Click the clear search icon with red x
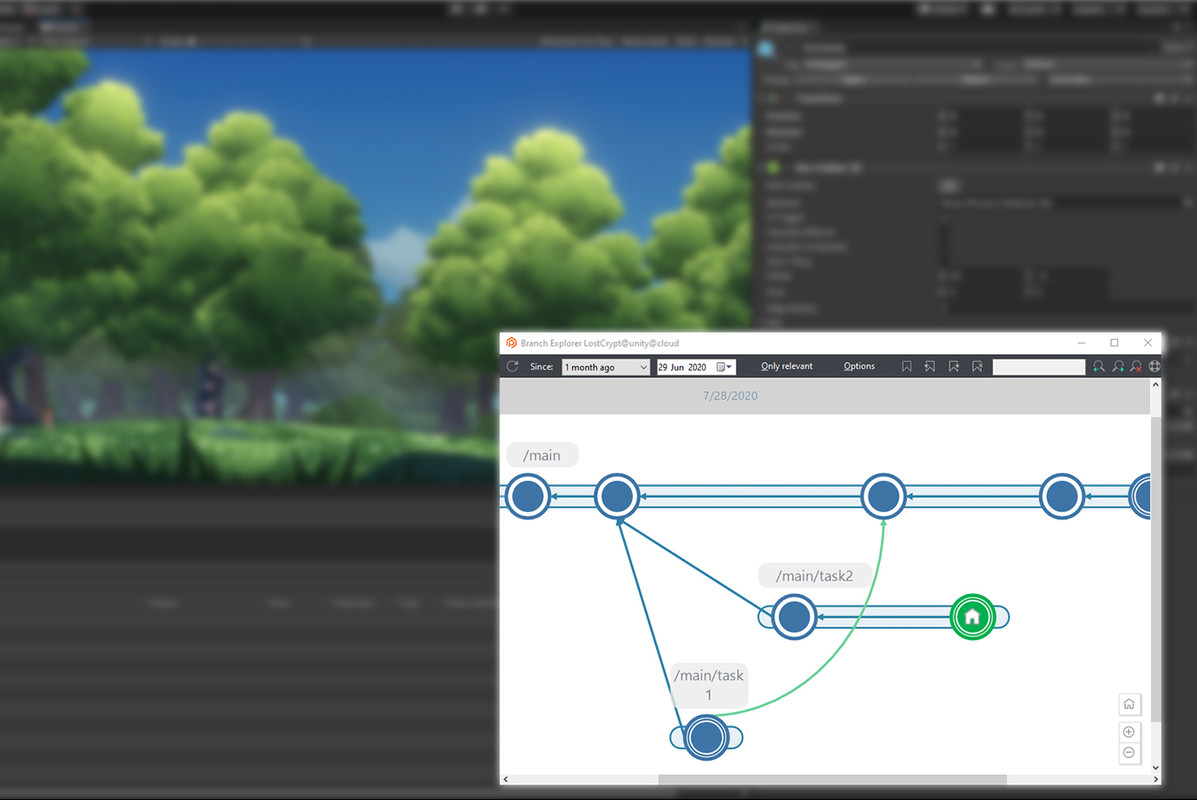Screen dimensions: 1197x800 tap(1136, 366)
